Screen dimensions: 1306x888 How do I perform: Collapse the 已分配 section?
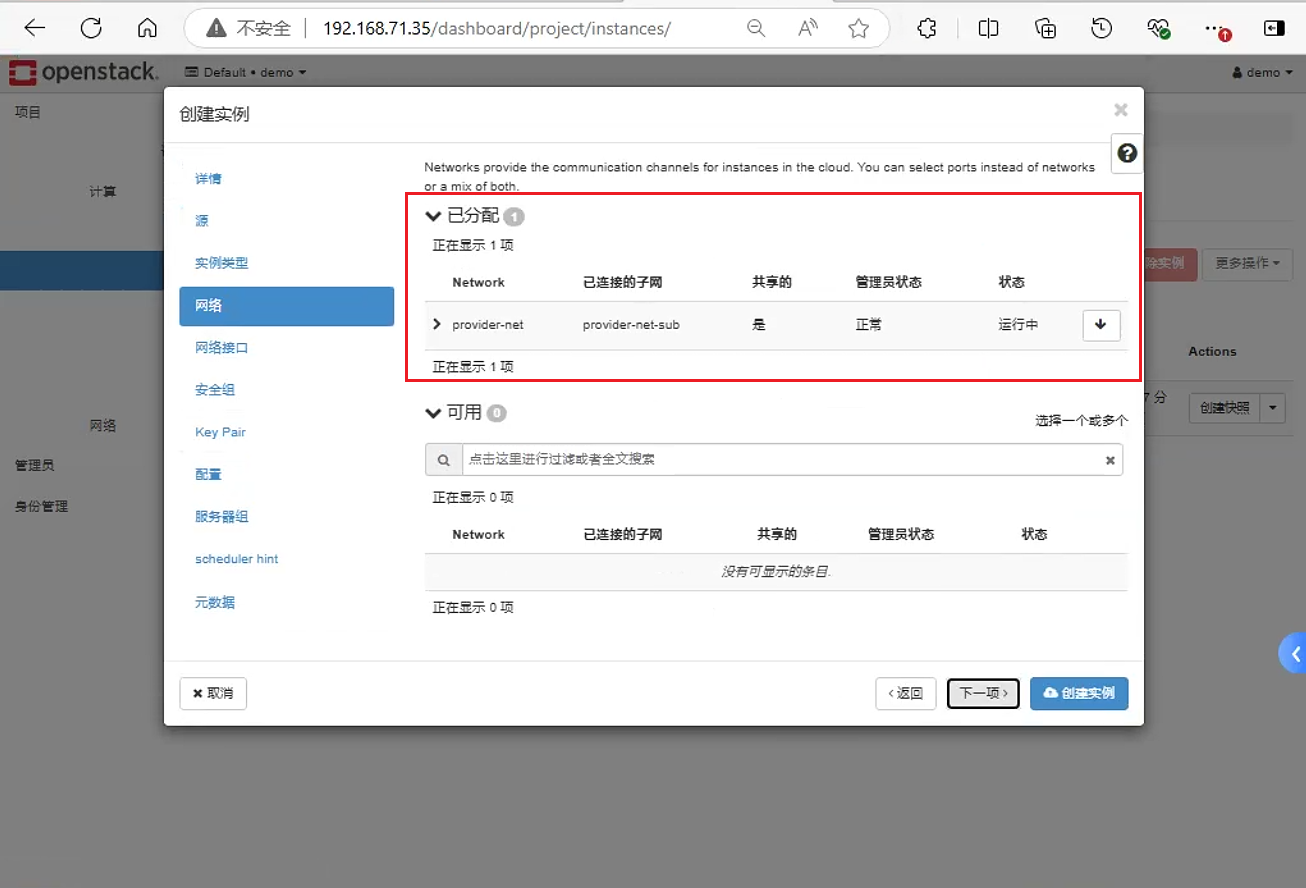[x=433, y=216]
